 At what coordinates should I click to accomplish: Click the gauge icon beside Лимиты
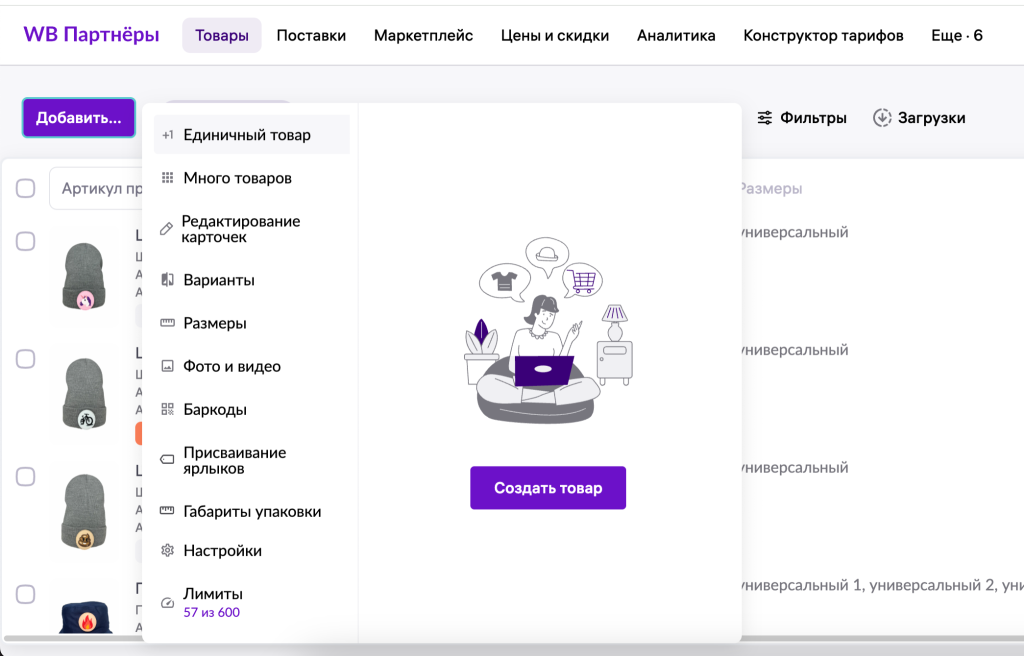(167, 602)
